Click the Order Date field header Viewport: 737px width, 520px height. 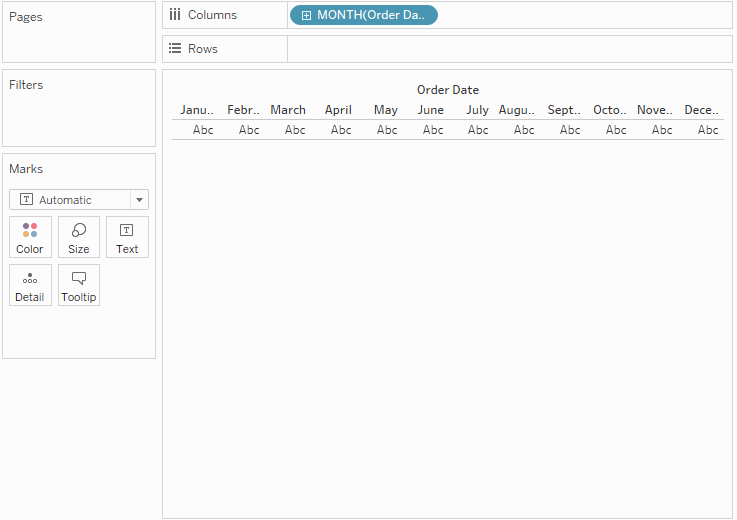coord(447,90)
